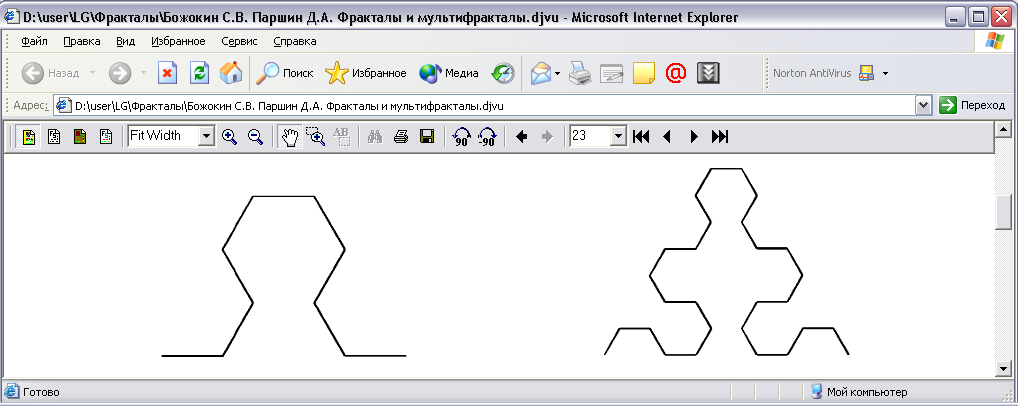Click the IE toolbar printer icon
This screenshot has height=406, width=1018.
580,73
